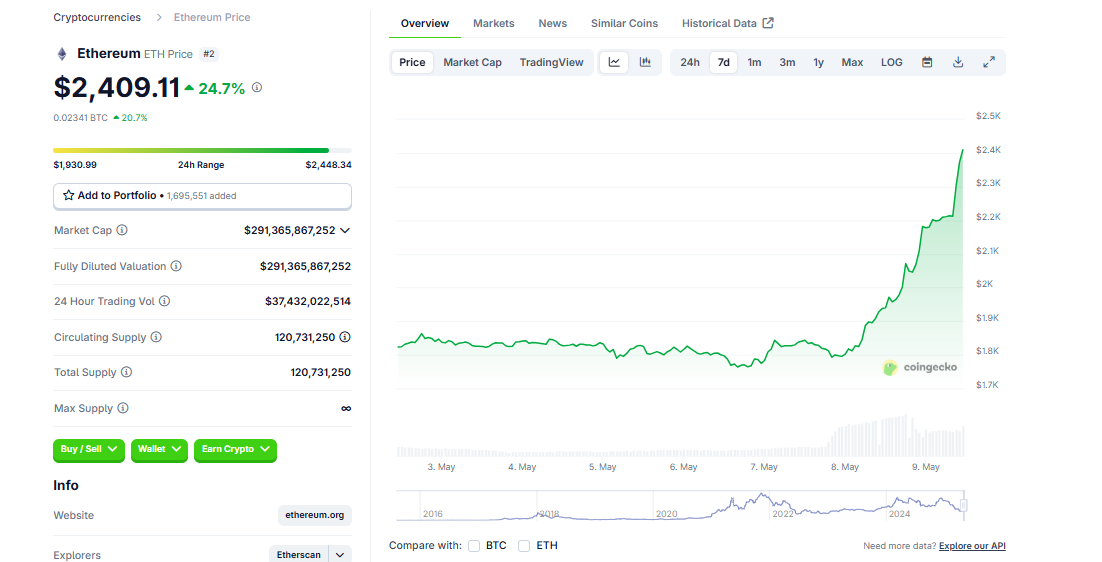
Task: Click the $37,432,022,514 trading volume value
Action: [308, 301]
